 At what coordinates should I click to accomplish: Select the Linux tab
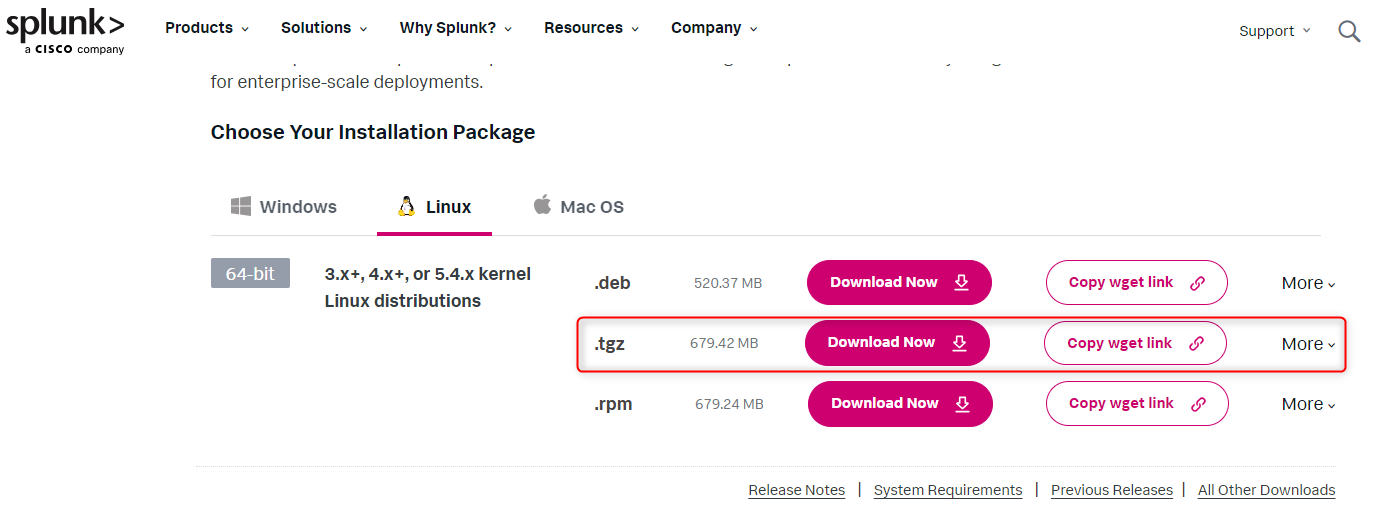pyautogui.click(x=434, y=207)
